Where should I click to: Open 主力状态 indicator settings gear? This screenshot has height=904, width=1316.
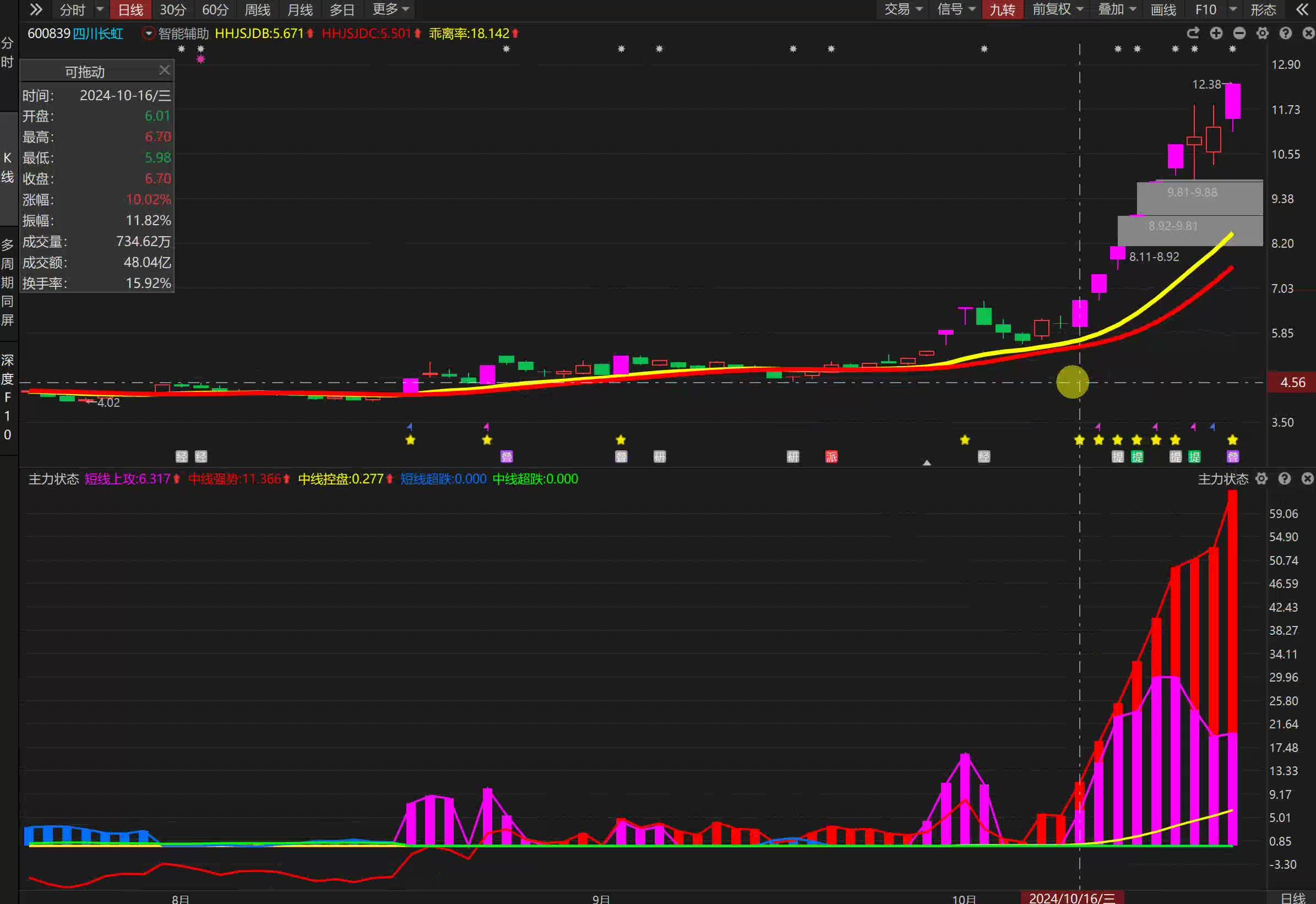1261,479
